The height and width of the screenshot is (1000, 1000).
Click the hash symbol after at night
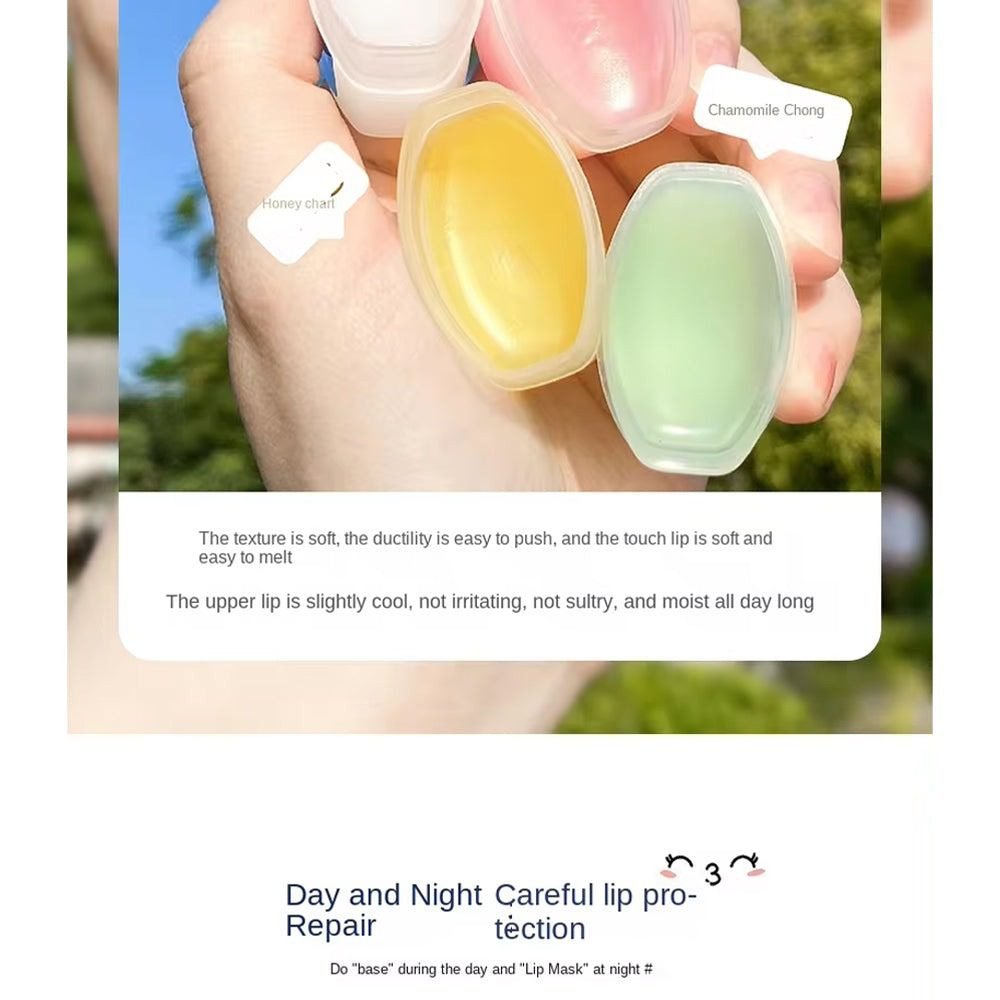(648, 969)
